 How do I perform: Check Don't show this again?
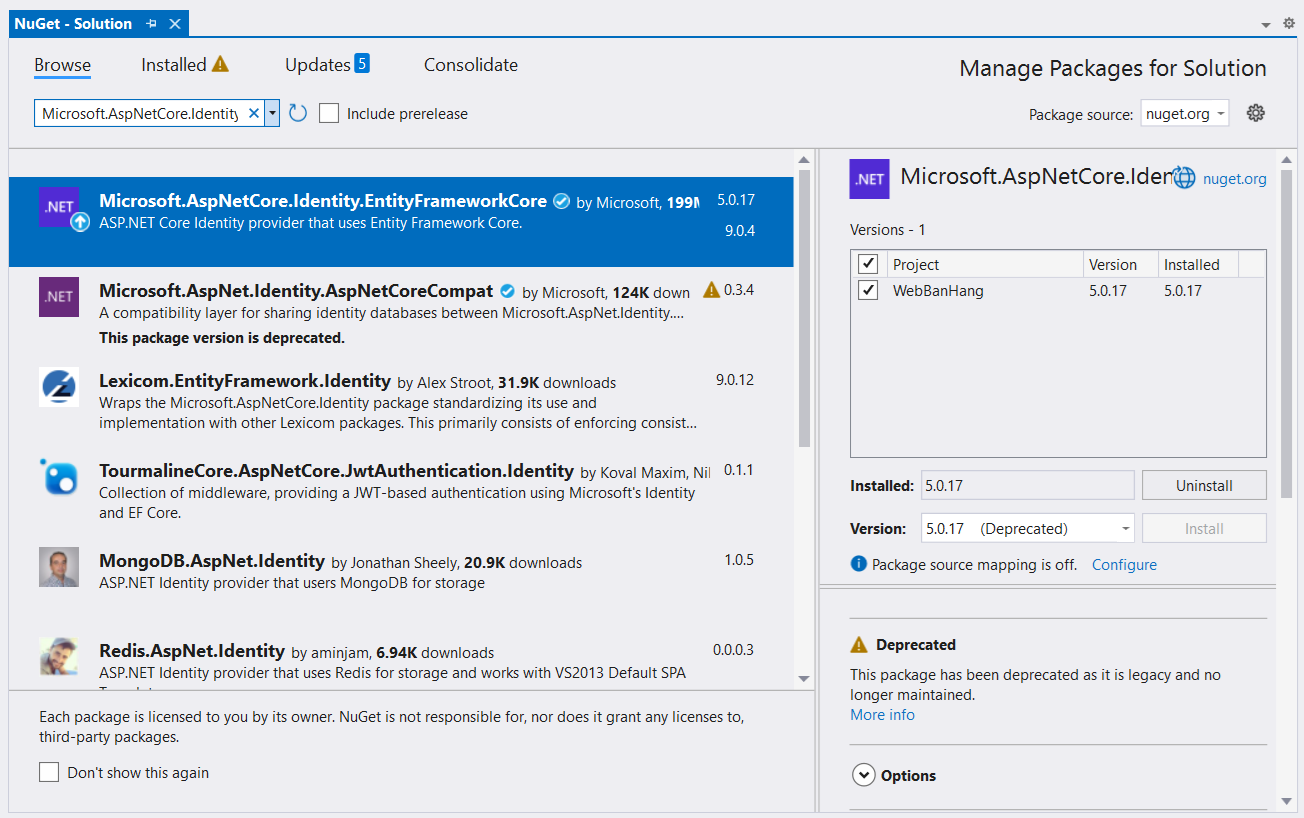49,772
